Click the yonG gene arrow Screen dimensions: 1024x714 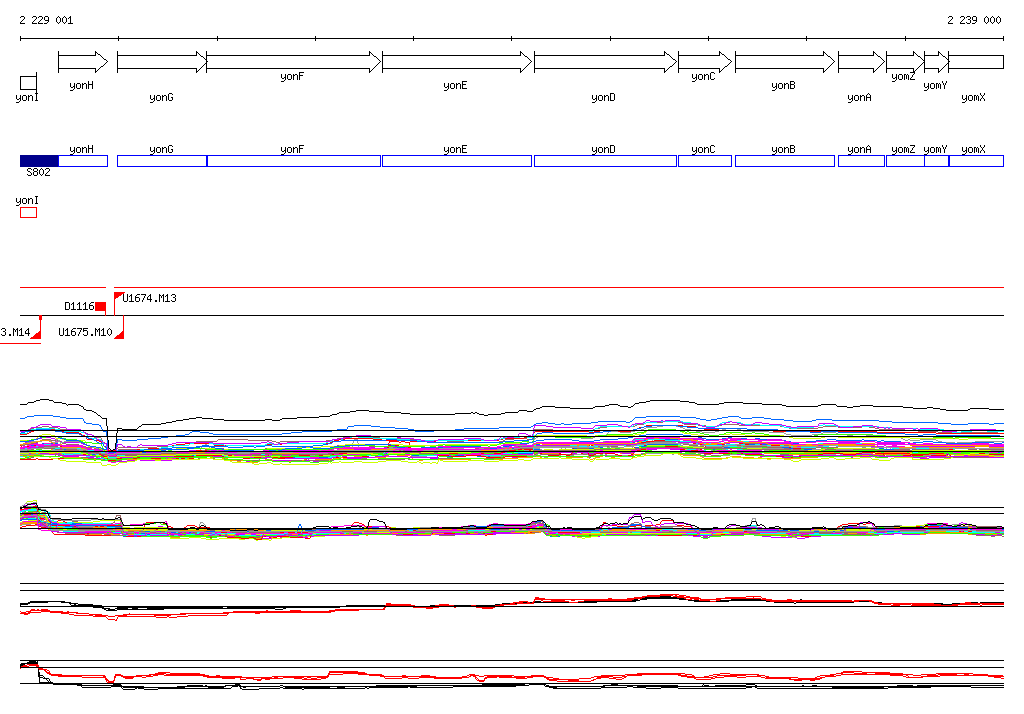(162, 62)
